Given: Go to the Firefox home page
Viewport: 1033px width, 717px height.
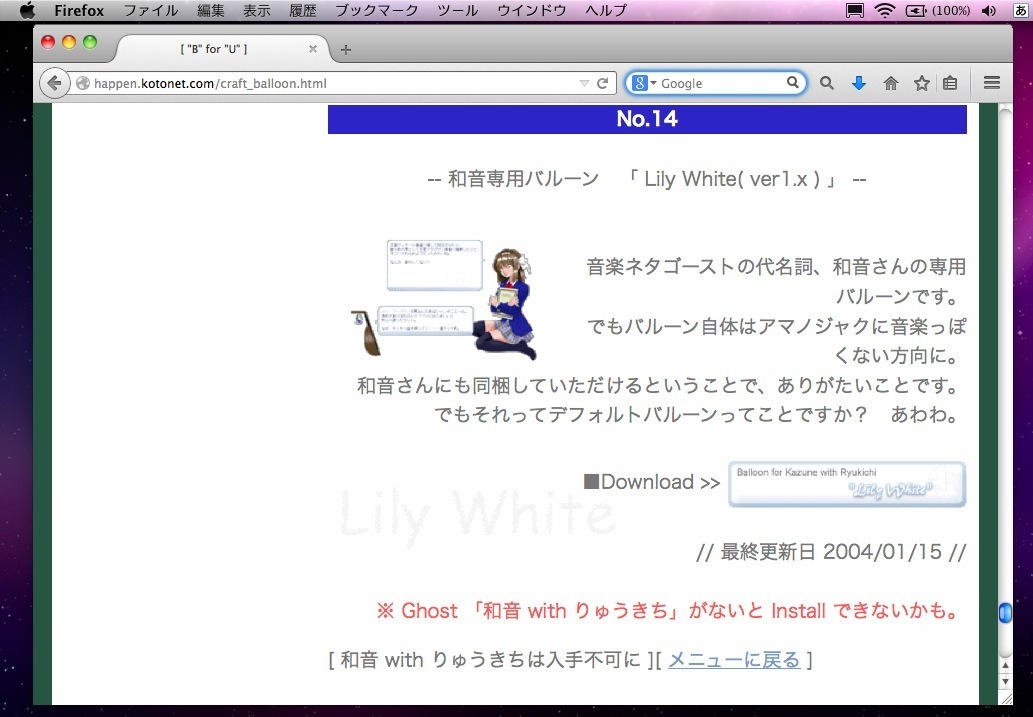Looking at the screenshot, I should 890,84.
